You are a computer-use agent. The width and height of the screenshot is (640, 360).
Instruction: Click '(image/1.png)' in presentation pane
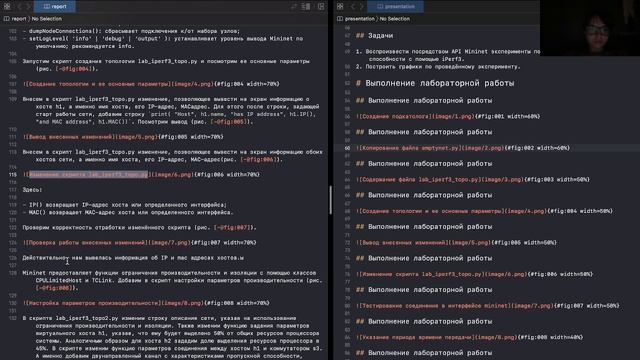tap(453, 116)
